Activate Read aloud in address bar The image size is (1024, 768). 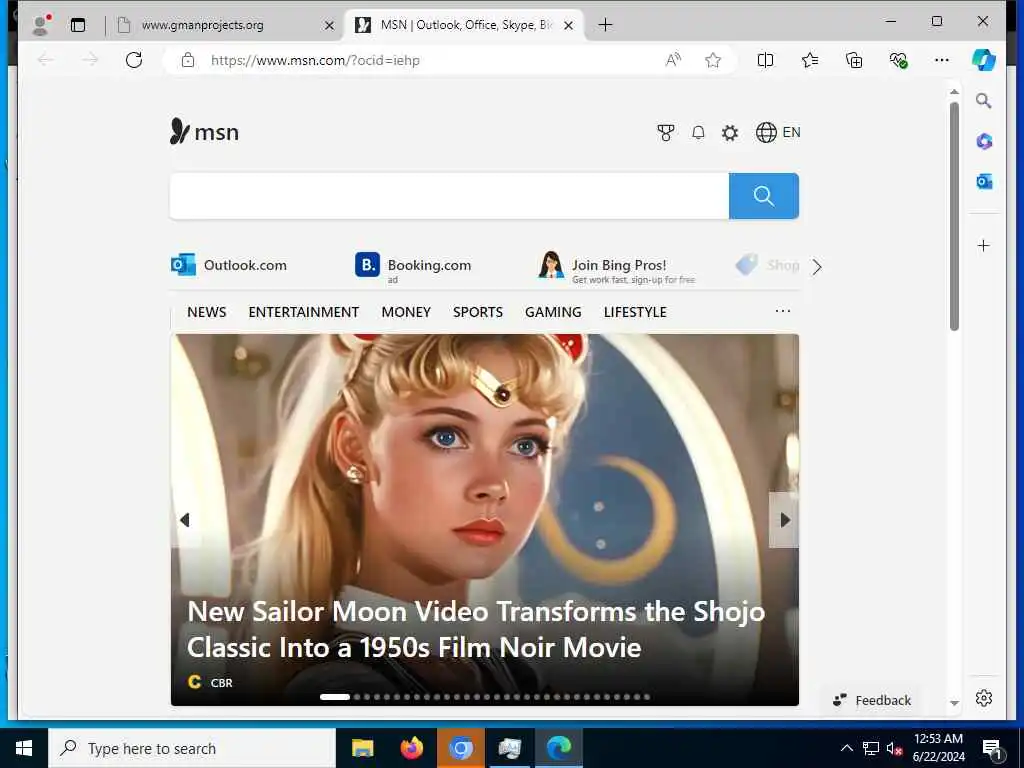click(673, 60)
